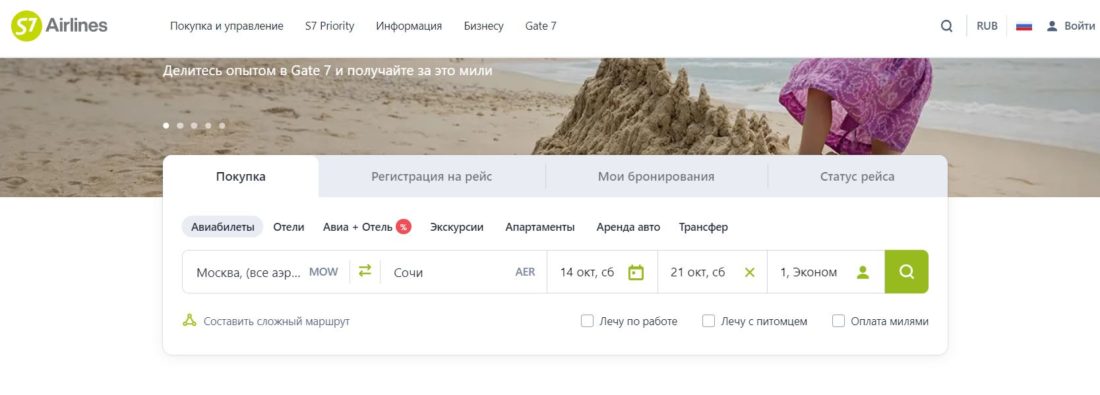Click the complex route triangle icon
Viewport: 1100px width, 395px height.
(189, 321)
